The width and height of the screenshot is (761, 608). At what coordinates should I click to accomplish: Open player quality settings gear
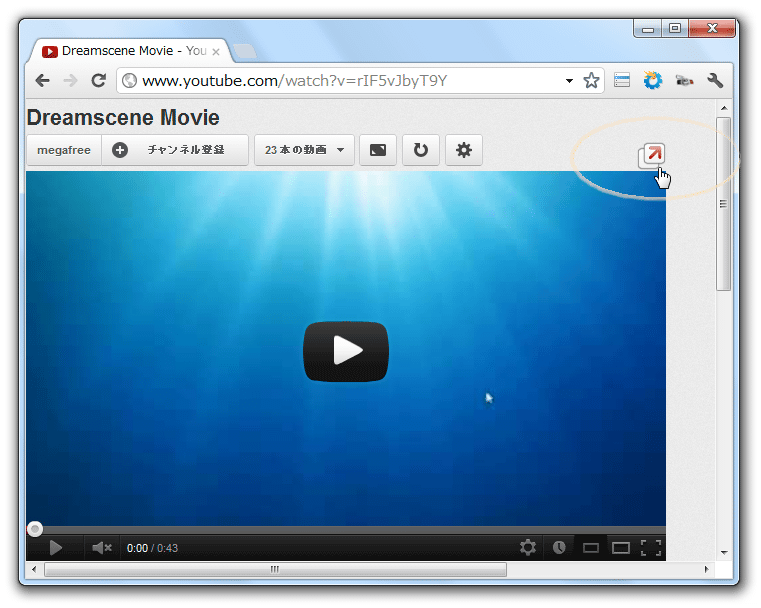(x=528, y=547)
